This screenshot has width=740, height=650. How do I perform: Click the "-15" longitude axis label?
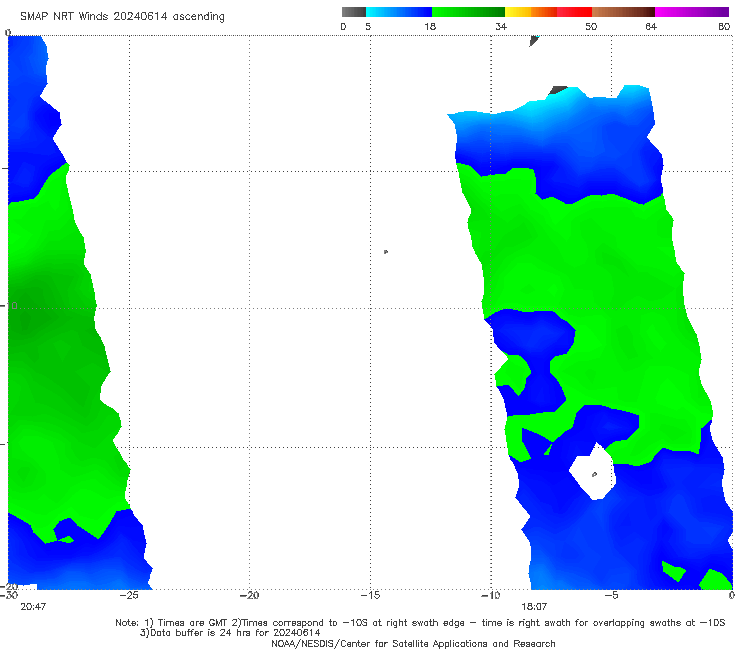coord(370,595)
